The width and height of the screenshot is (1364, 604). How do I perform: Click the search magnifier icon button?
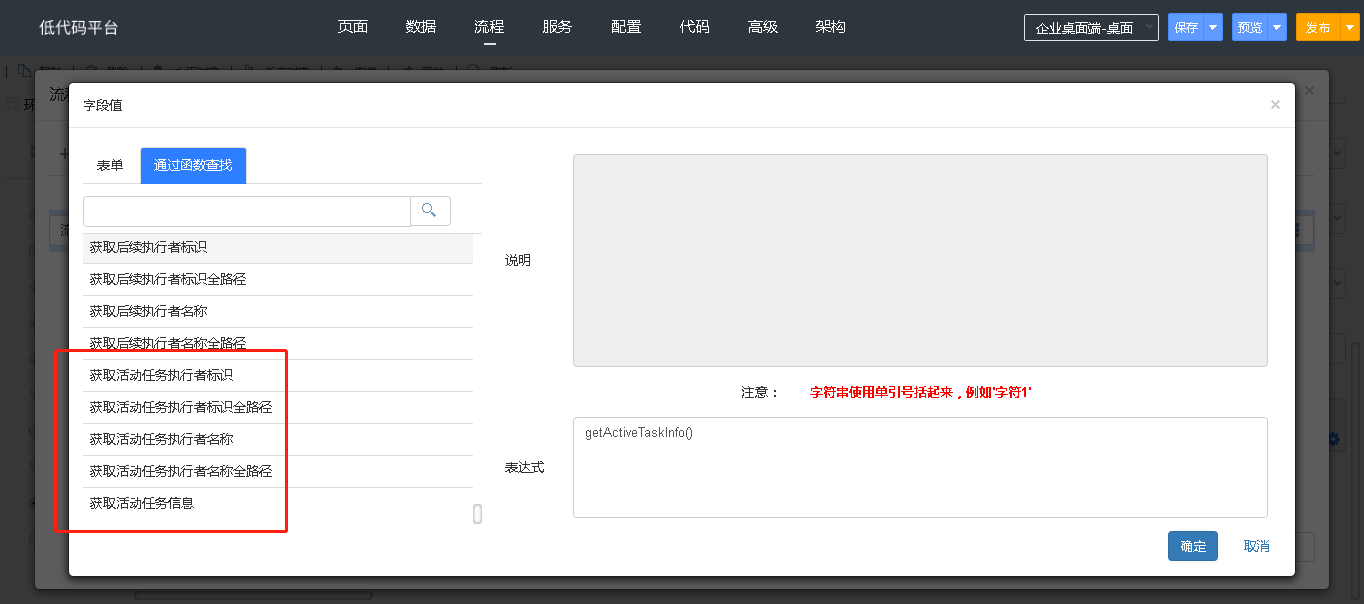[x=430, y=211]
